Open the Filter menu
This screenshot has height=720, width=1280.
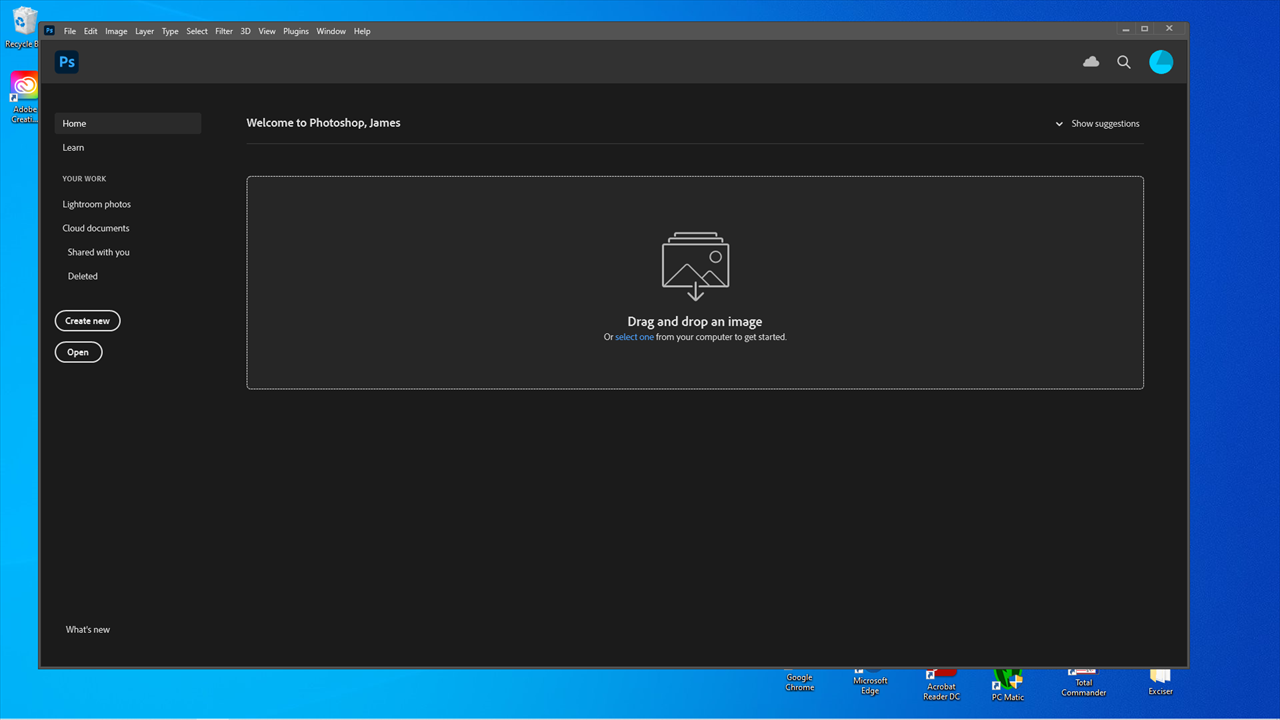point(224,31)
